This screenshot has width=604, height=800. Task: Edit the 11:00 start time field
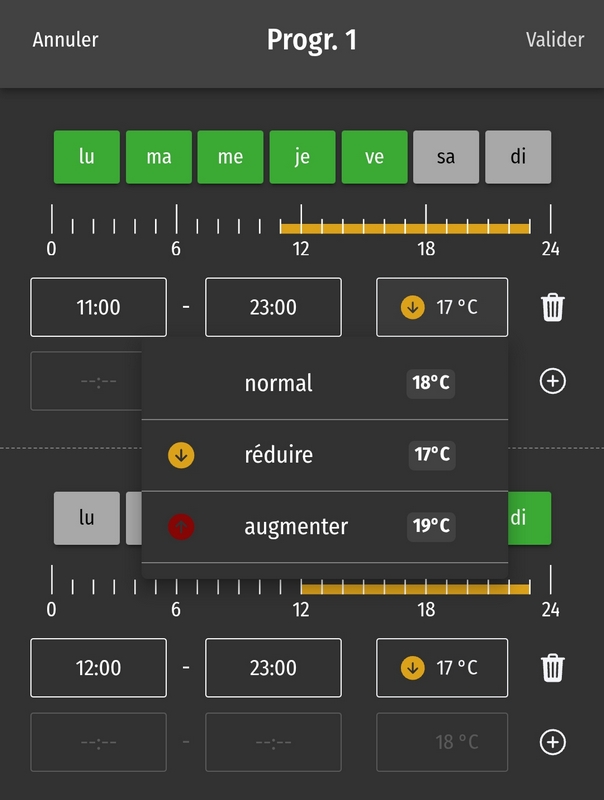pos(98,307)
